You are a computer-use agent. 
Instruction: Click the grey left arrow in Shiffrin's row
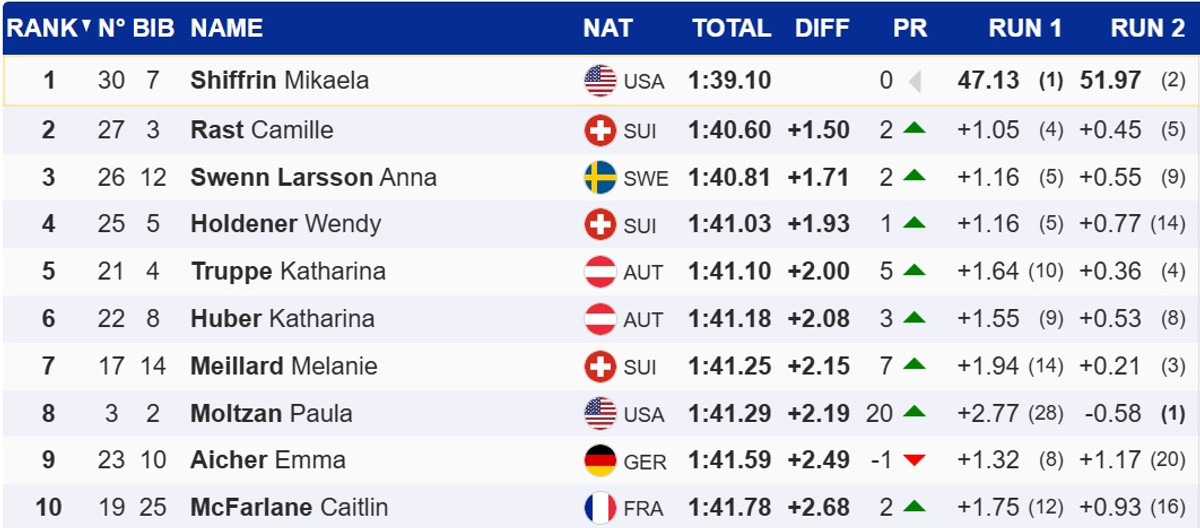click(x=914, y=81)
